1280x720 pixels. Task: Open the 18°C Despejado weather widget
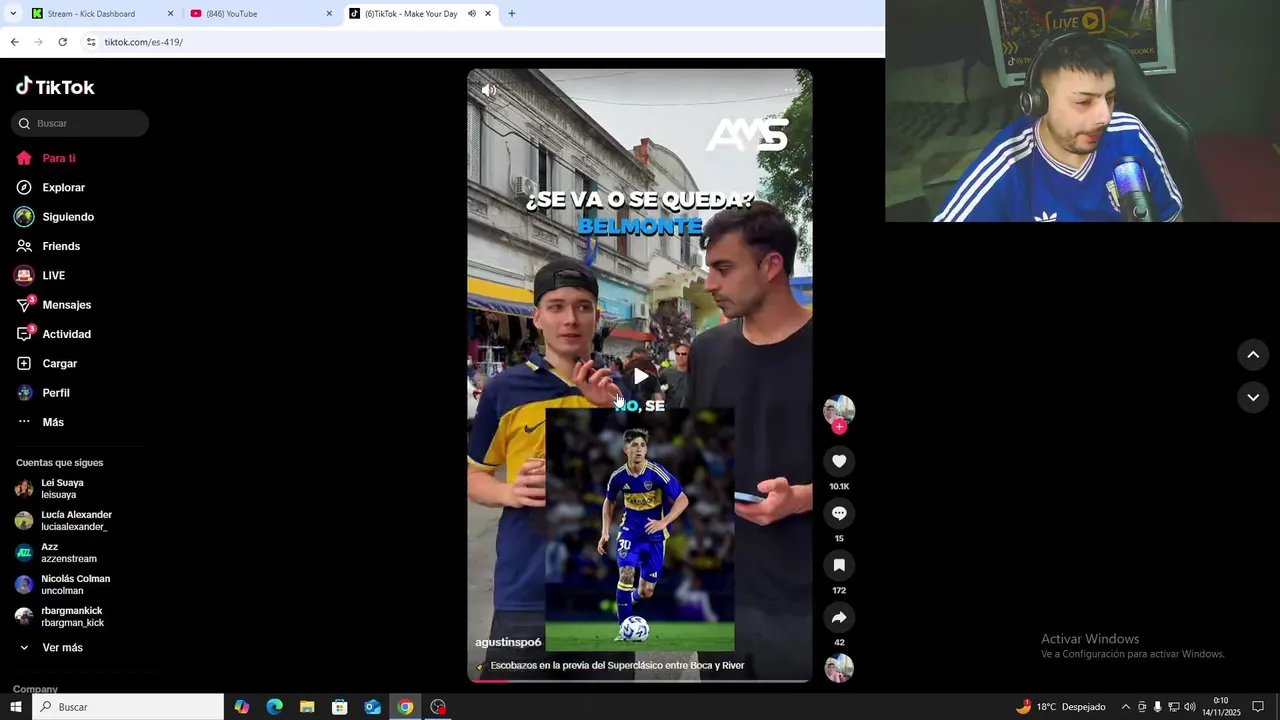1061,707
